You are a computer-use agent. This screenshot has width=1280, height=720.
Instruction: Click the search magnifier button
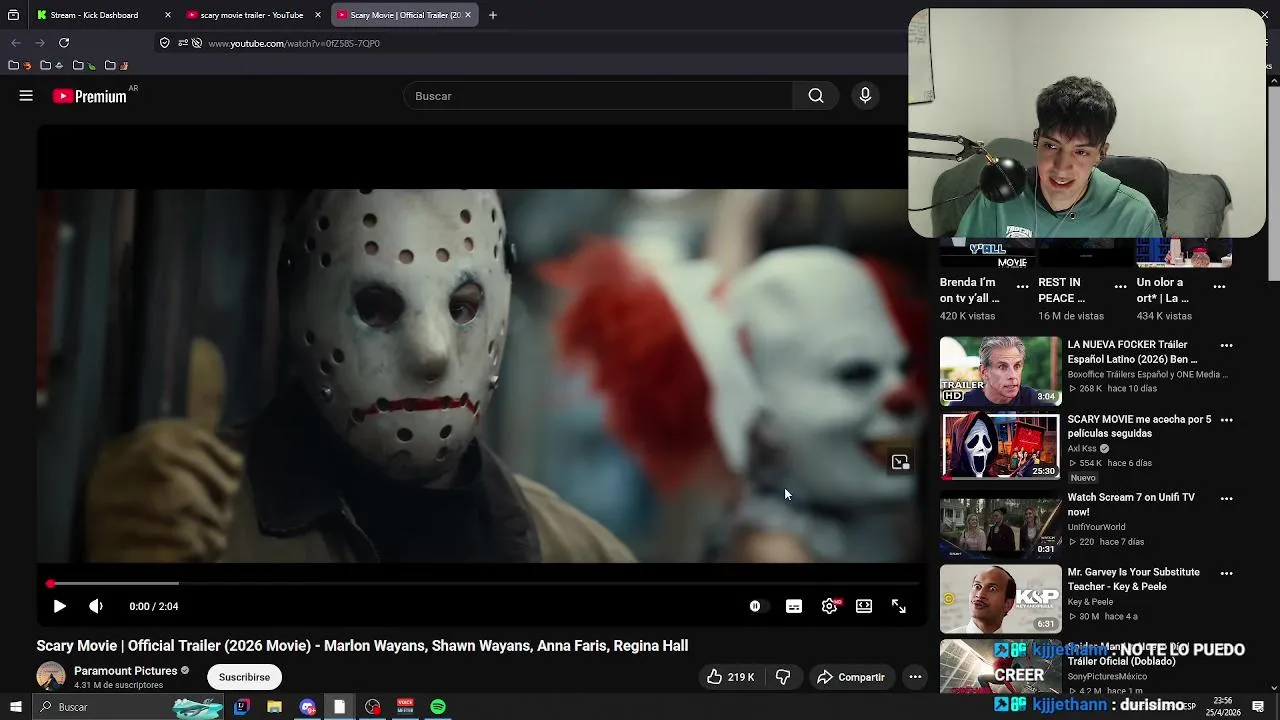click(x=816, y=96)
